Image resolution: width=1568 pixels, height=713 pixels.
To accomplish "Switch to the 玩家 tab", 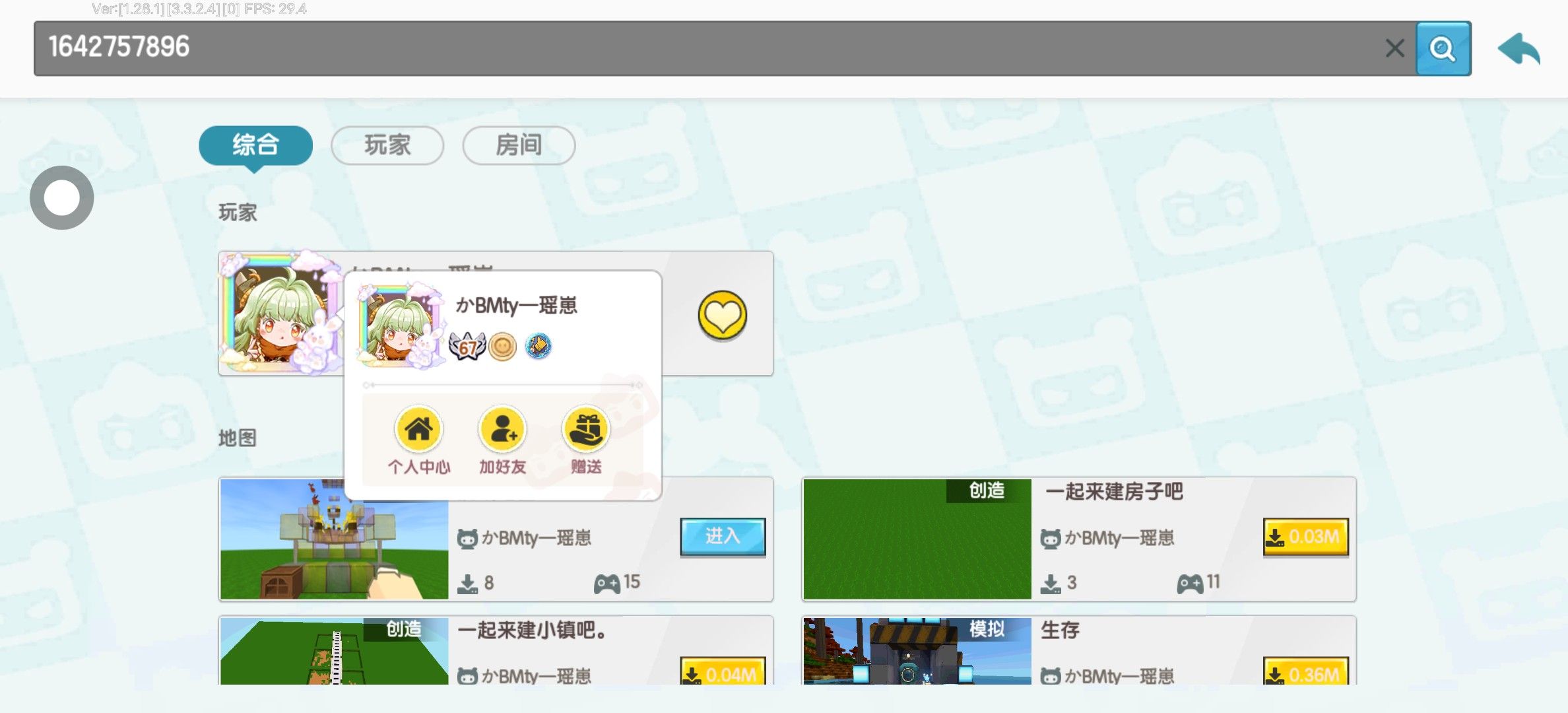I will (387, 145).
